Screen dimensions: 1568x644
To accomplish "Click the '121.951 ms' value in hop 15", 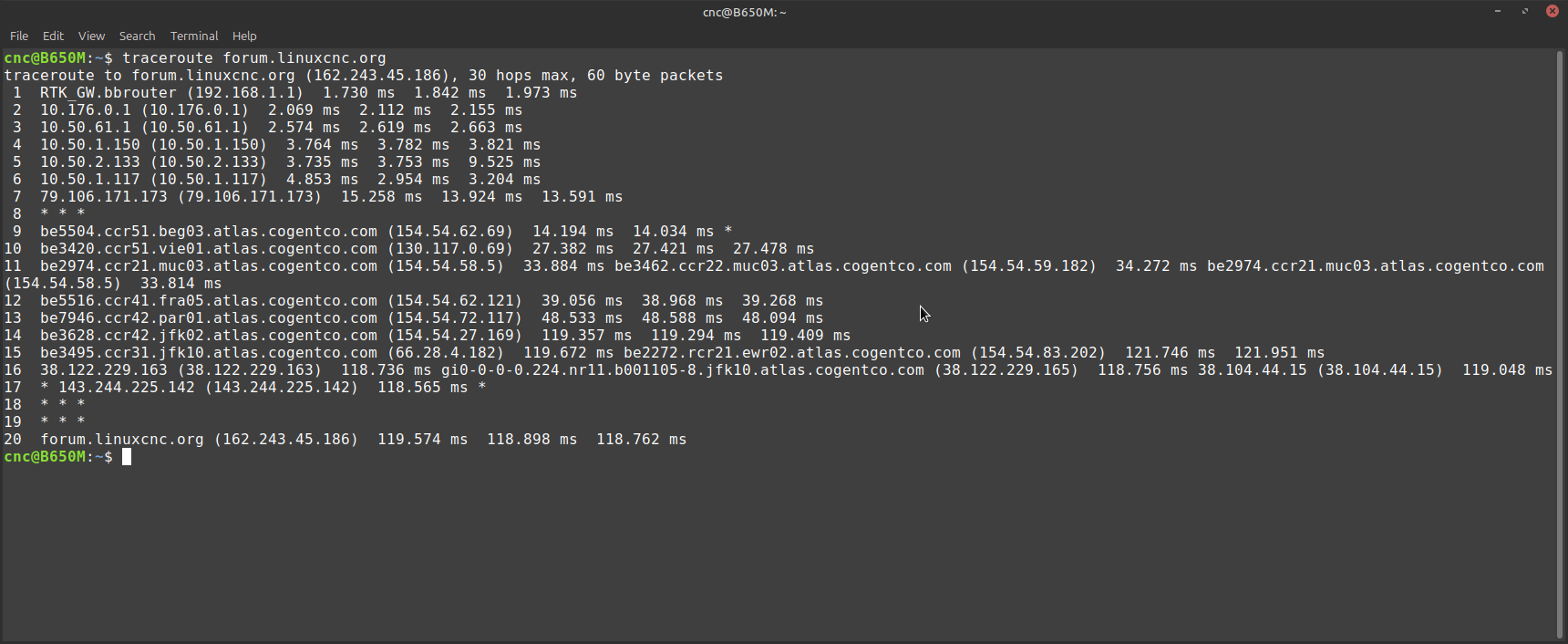I will 1280,352.
